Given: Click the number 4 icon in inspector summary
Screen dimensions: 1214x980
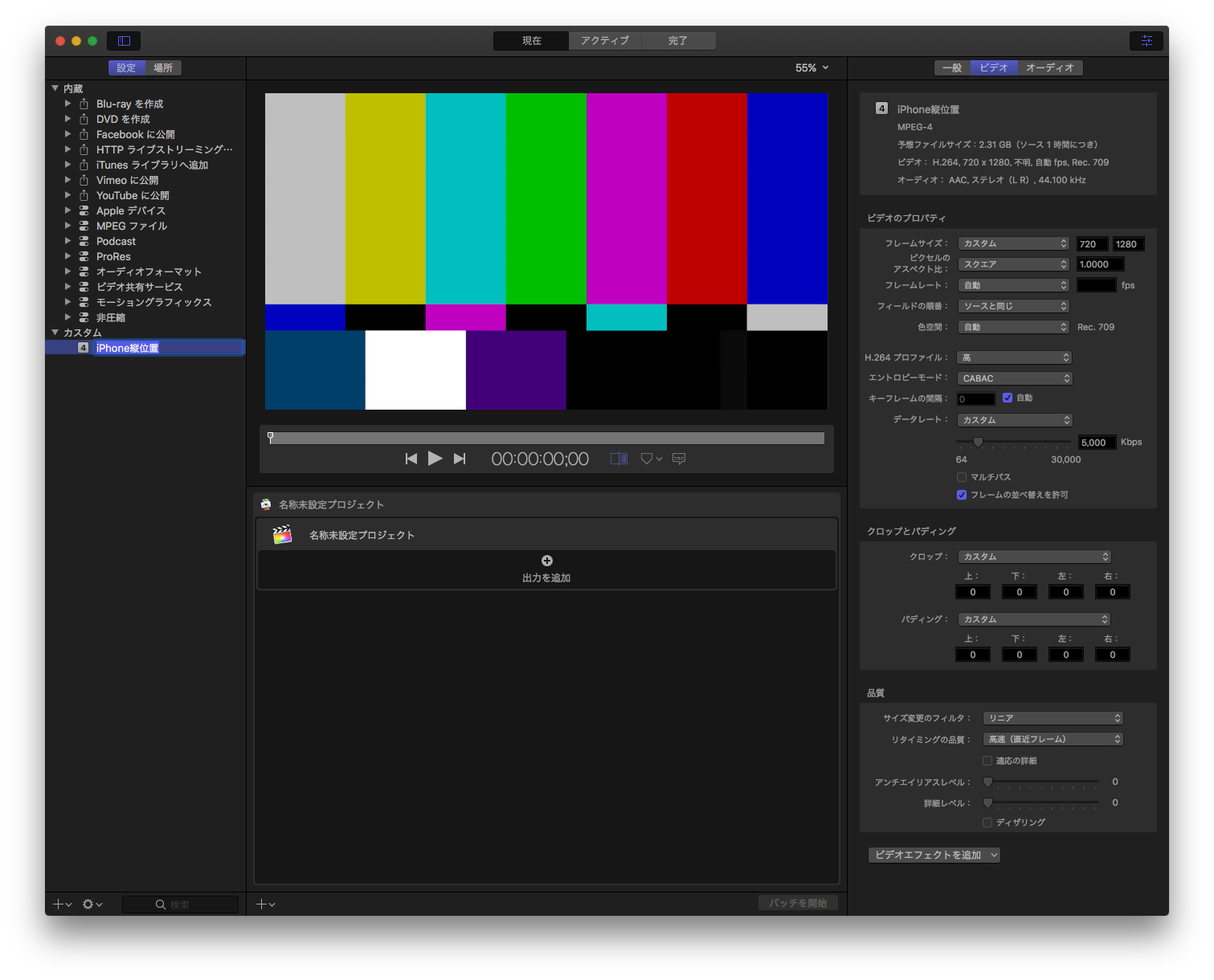Looking at the screenshot, I should click(882, 108).
